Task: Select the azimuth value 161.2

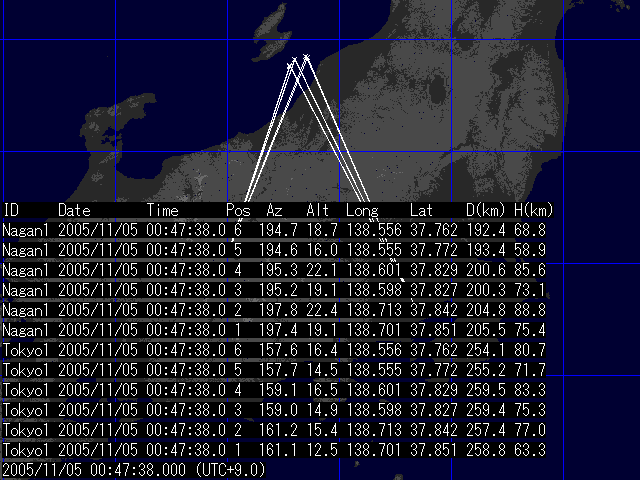Action: pos(278,430)
